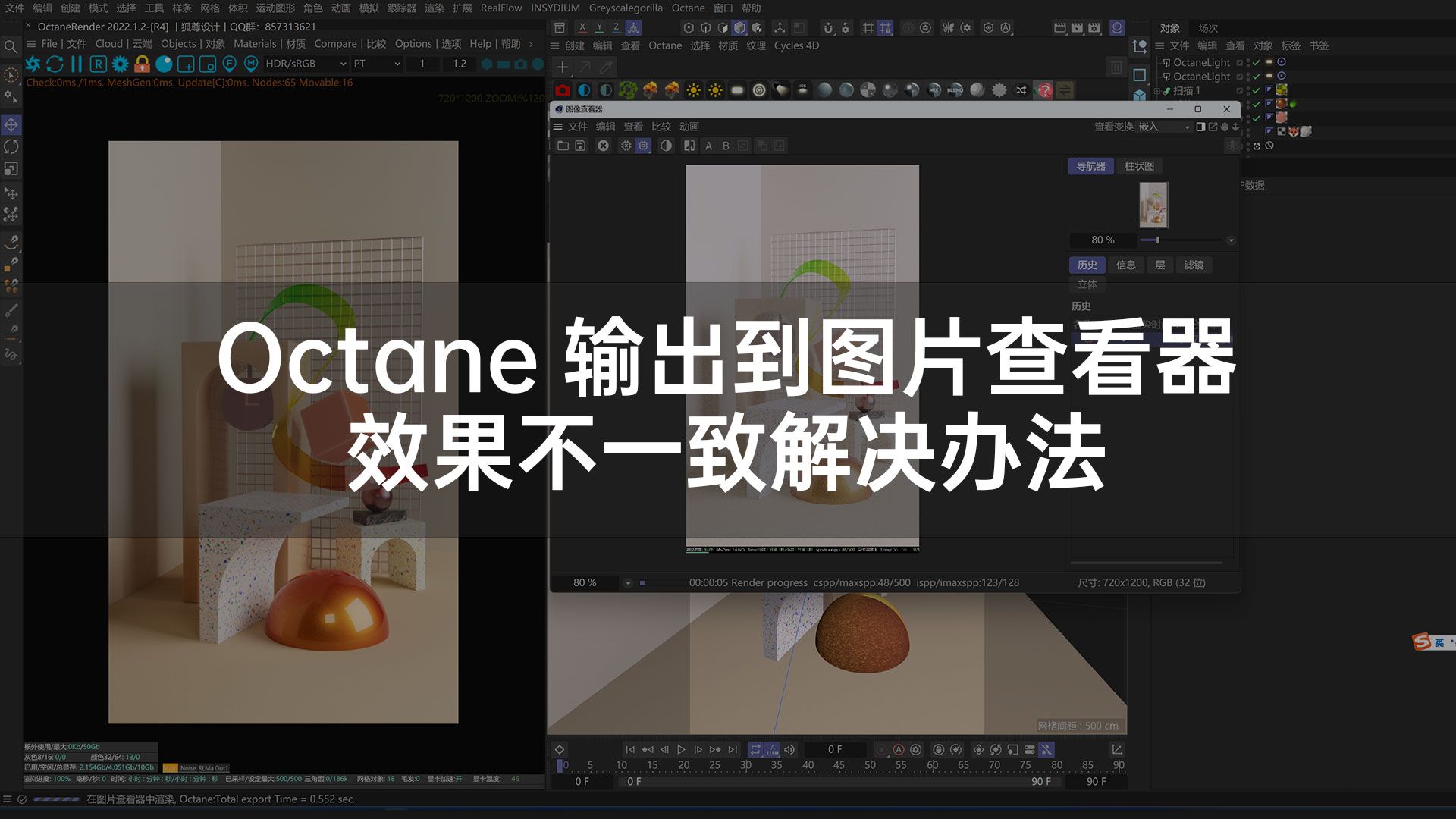Click stop rendering X icon in image viewer
Screen dimensions: 1456x819
tap(603, 146)
